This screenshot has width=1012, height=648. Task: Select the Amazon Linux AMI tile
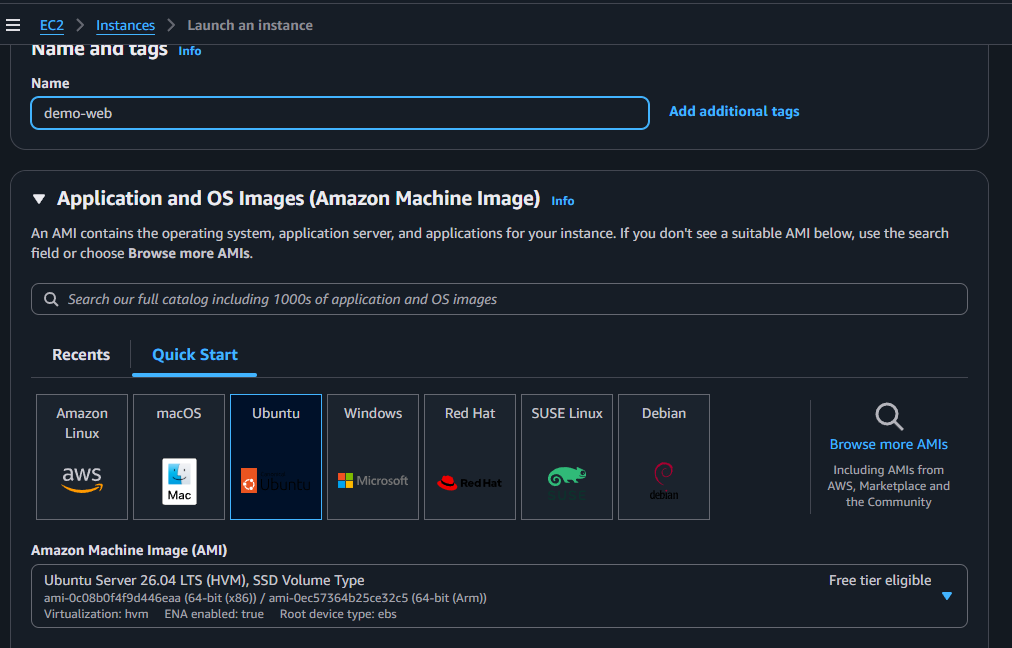(x=82, y=456)
